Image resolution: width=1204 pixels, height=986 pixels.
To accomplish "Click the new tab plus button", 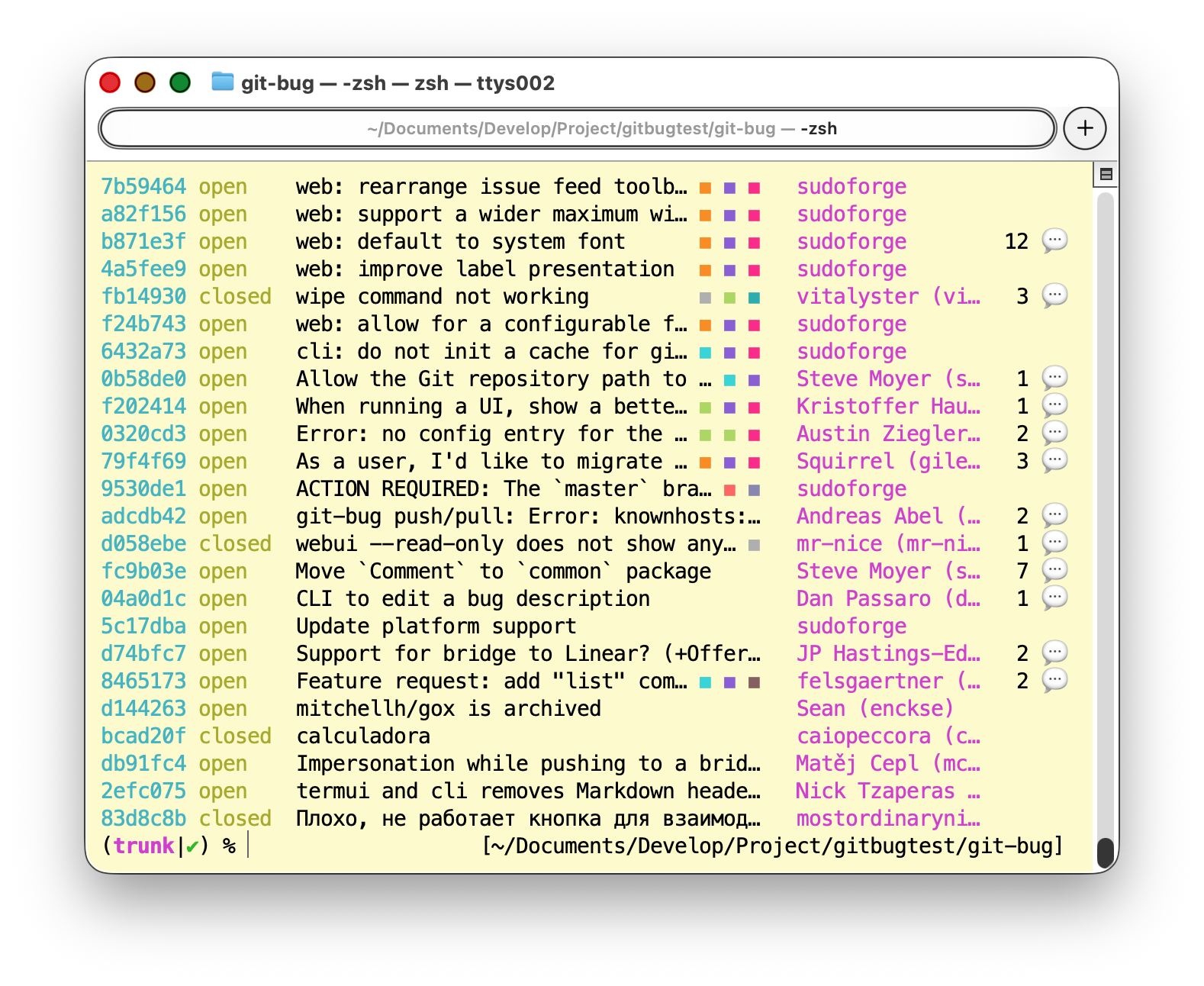I will [1084, 128].
